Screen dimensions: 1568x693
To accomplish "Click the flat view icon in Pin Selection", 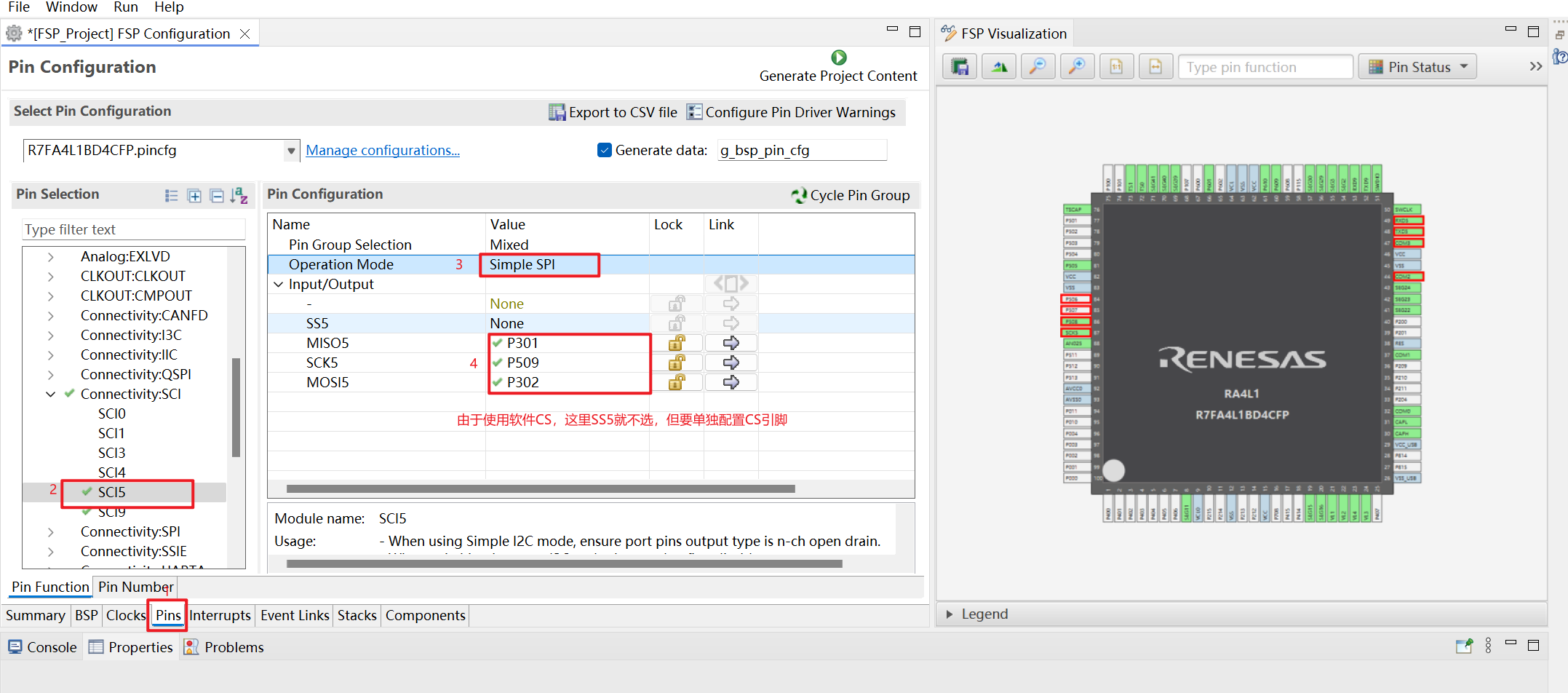I will click(172, 195).
